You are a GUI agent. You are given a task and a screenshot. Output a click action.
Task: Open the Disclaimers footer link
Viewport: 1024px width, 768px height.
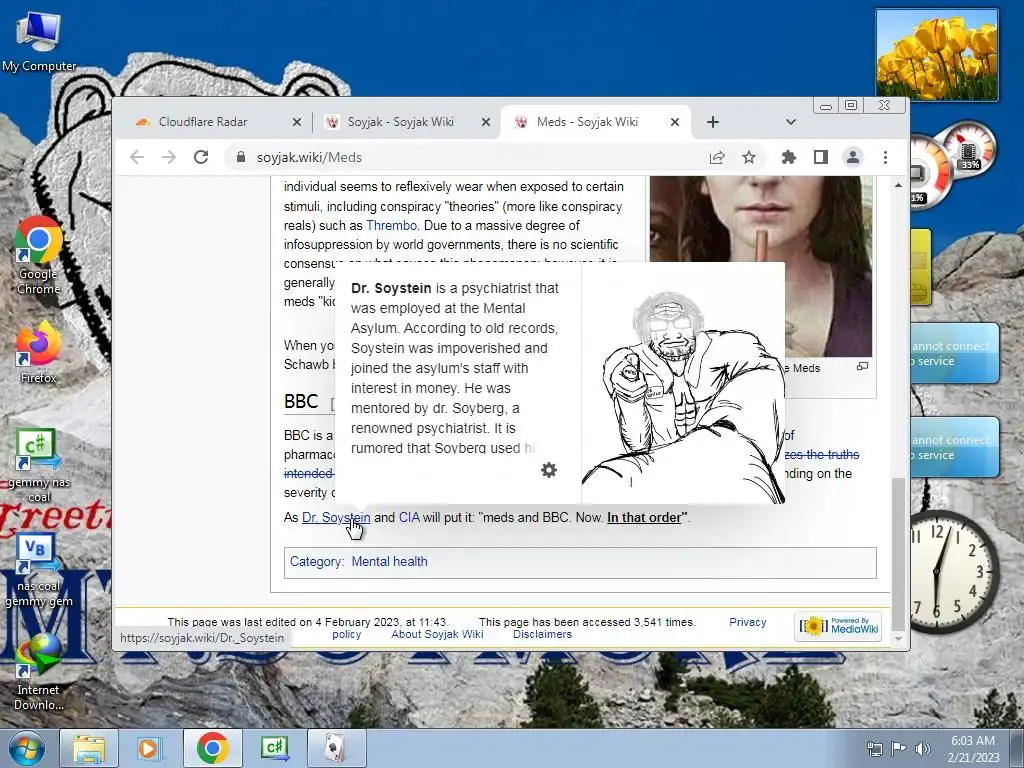[542, 634]
